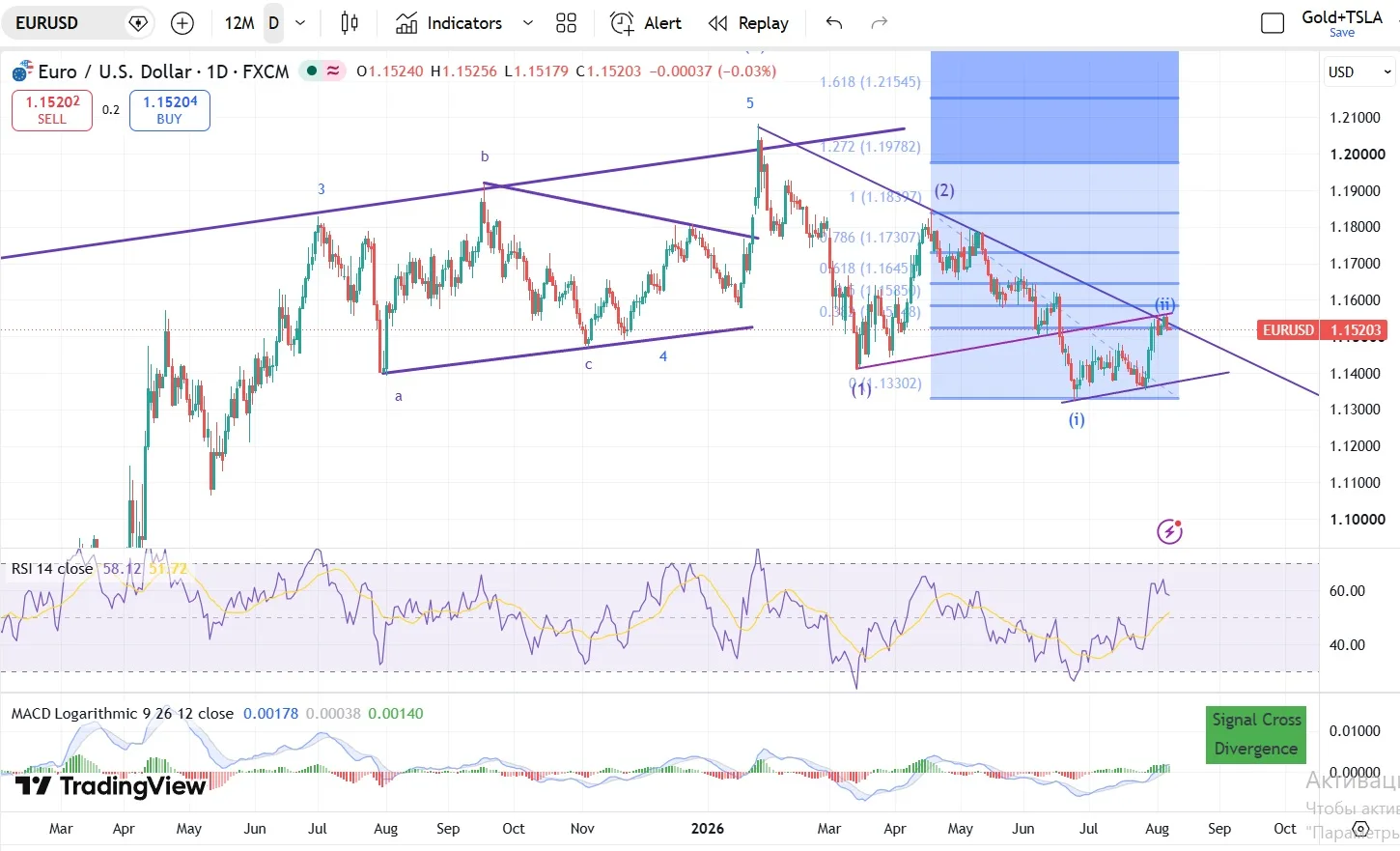Click 0.01000 on the MACD scale

[x=1355, y=731]
